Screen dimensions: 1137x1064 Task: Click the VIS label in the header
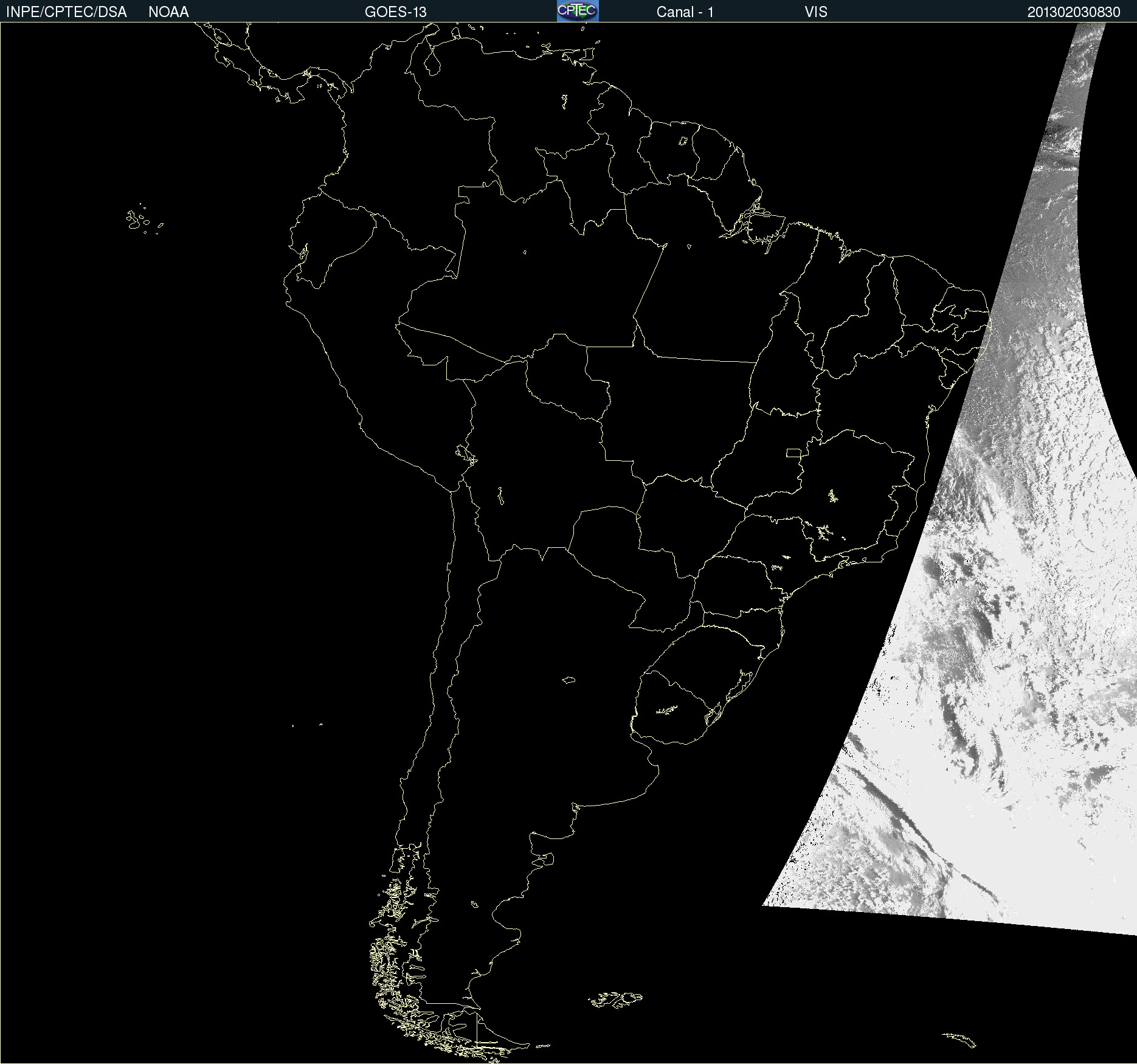(815, 12)
